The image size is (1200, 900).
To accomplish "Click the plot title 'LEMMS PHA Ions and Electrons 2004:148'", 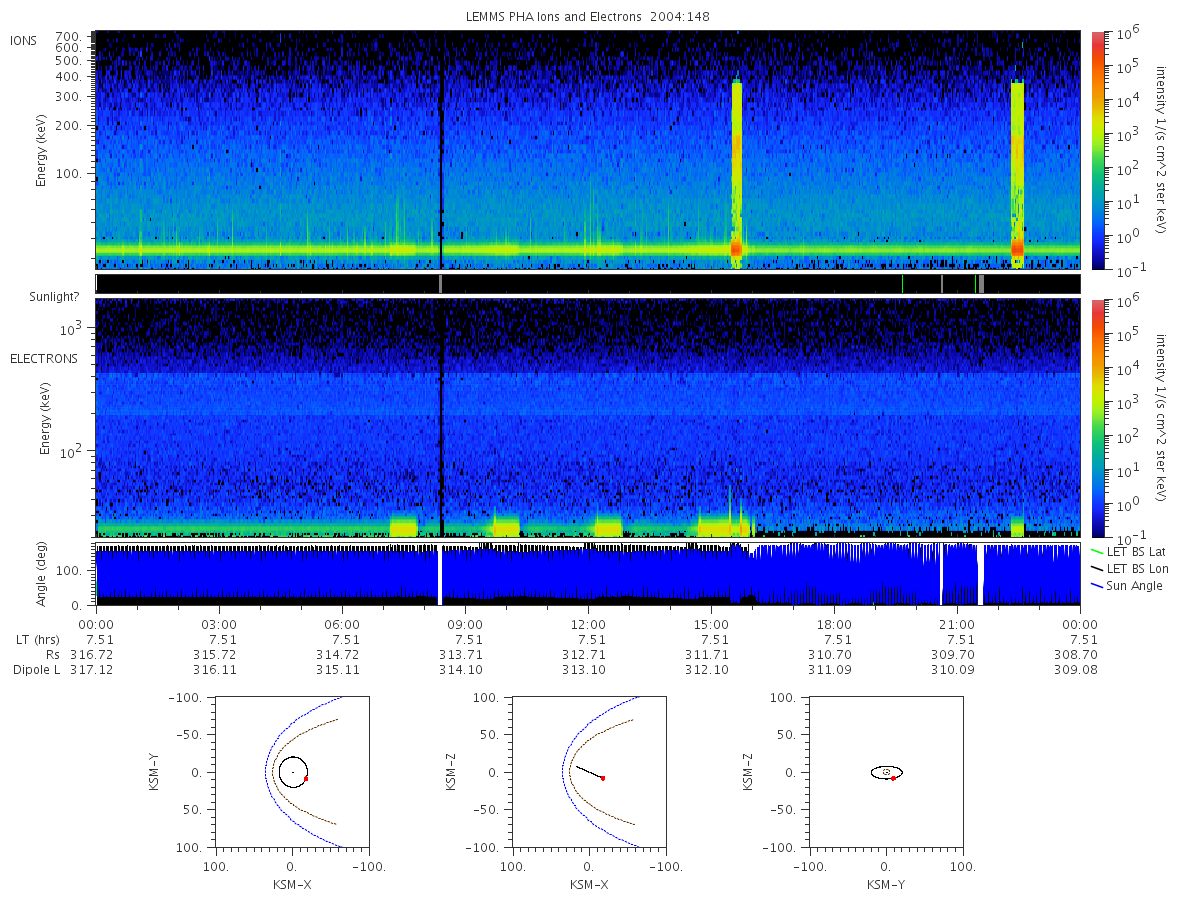I will pyautogui.click(x=588, y=17).
